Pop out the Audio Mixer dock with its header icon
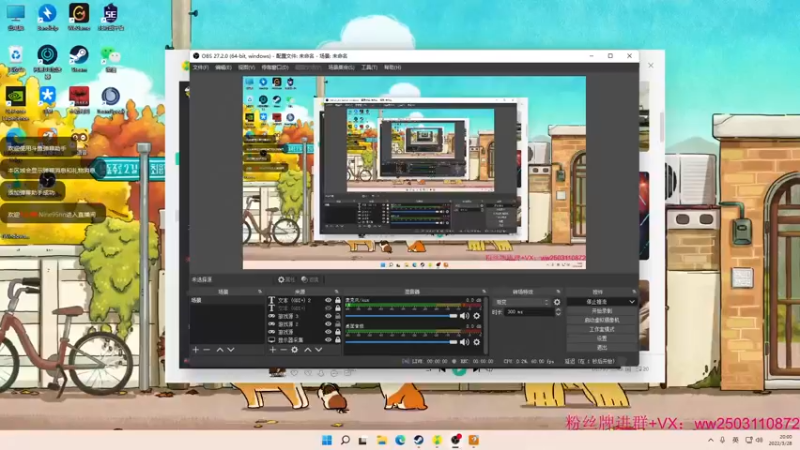The image size is (800, 450). [484, 292]
